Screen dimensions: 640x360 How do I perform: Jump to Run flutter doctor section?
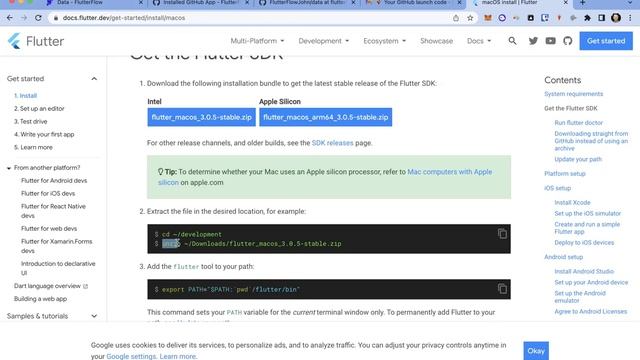(578, 122)
